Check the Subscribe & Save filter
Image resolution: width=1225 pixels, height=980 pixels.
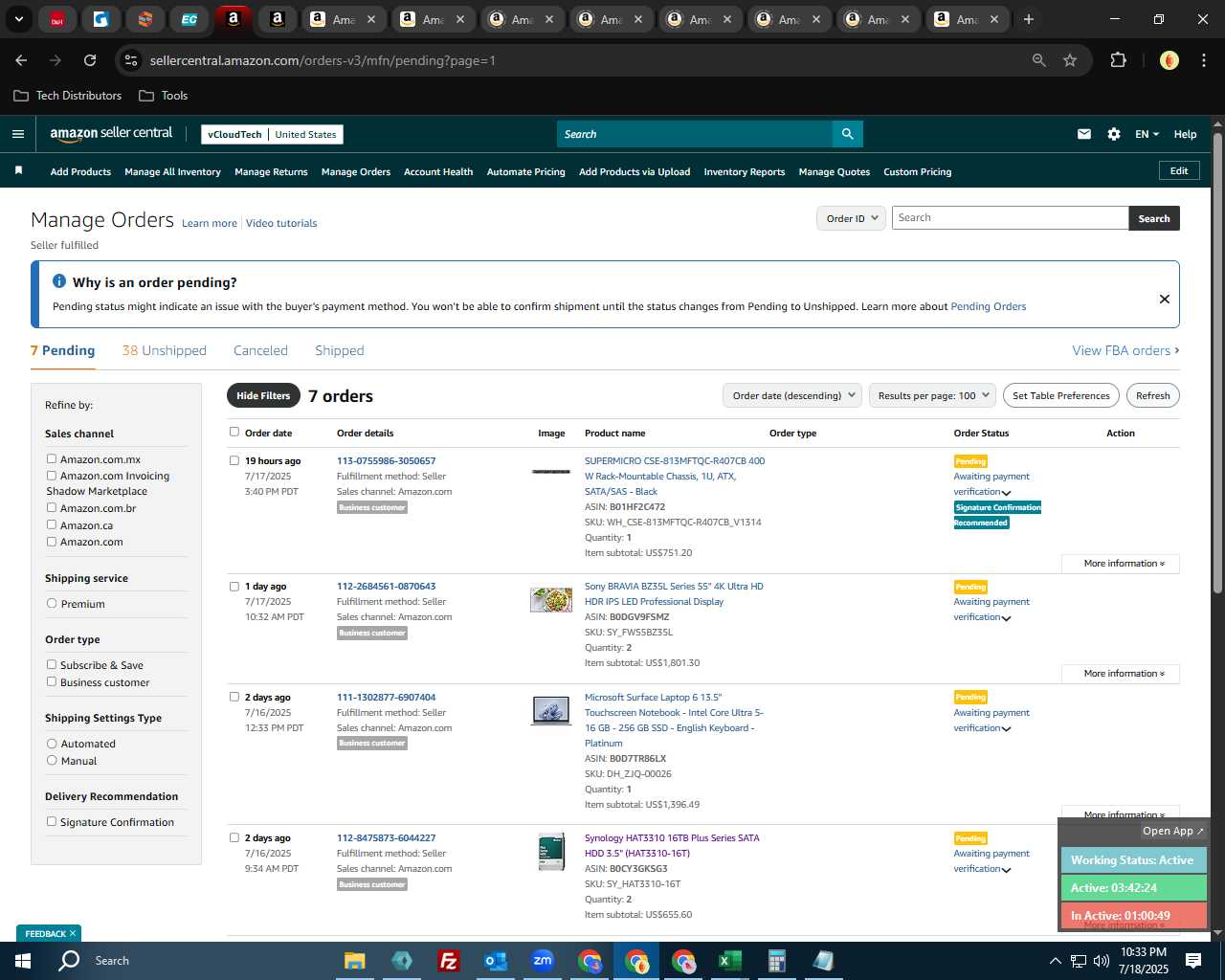[x=52, y=665]
